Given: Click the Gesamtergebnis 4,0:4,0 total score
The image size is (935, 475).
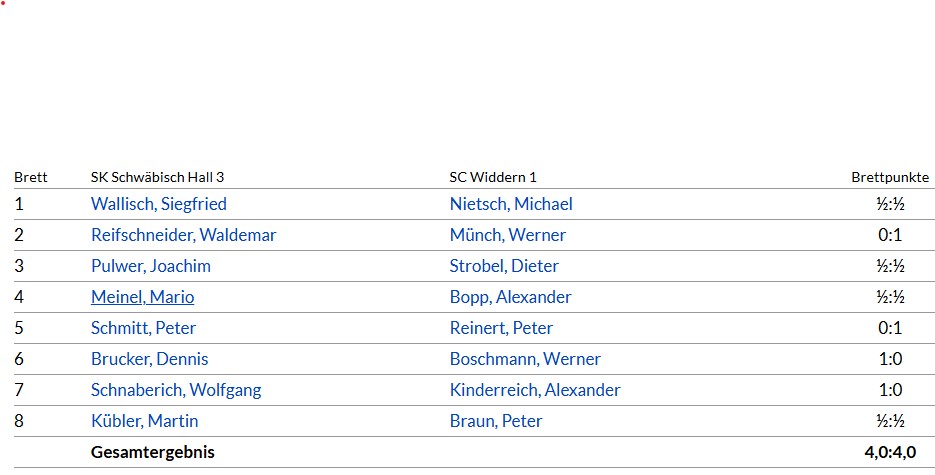Looking at the screenshot, I should tap(890, 452).
